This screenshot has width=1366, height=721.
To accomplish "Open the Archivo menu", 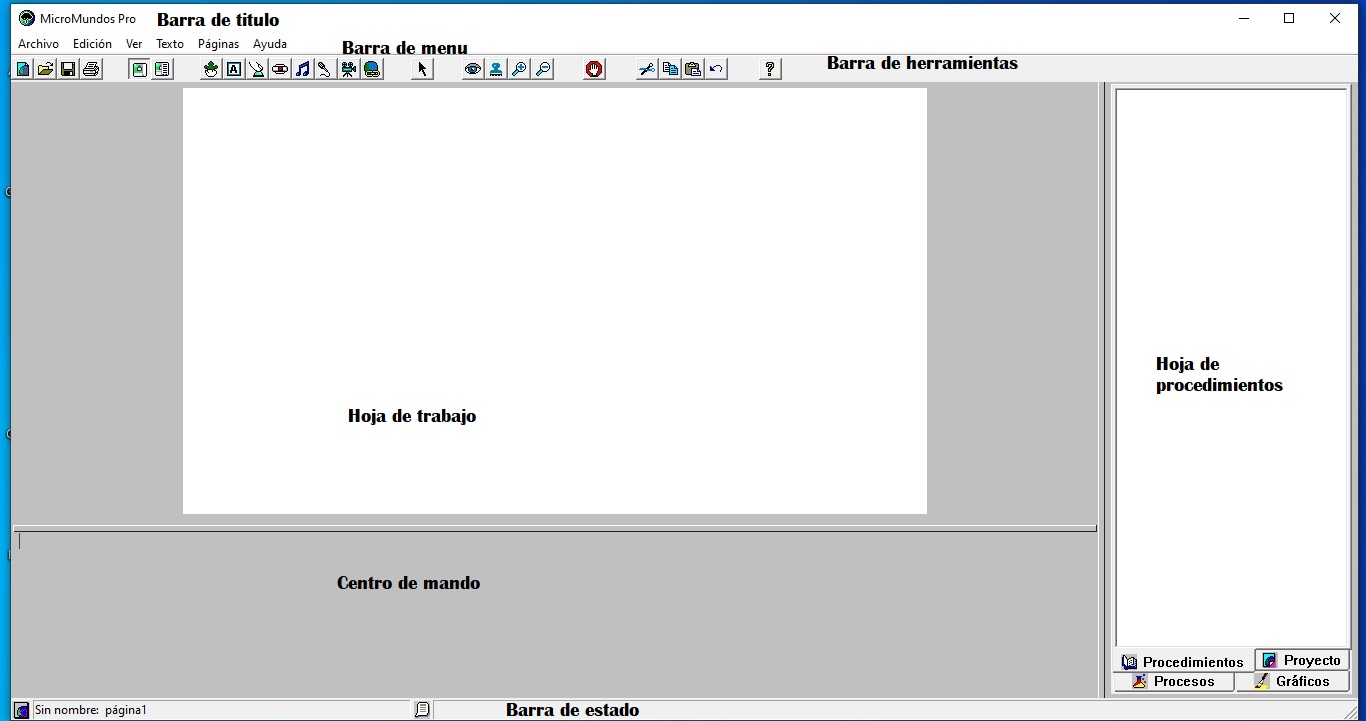I will pos(38,44).
